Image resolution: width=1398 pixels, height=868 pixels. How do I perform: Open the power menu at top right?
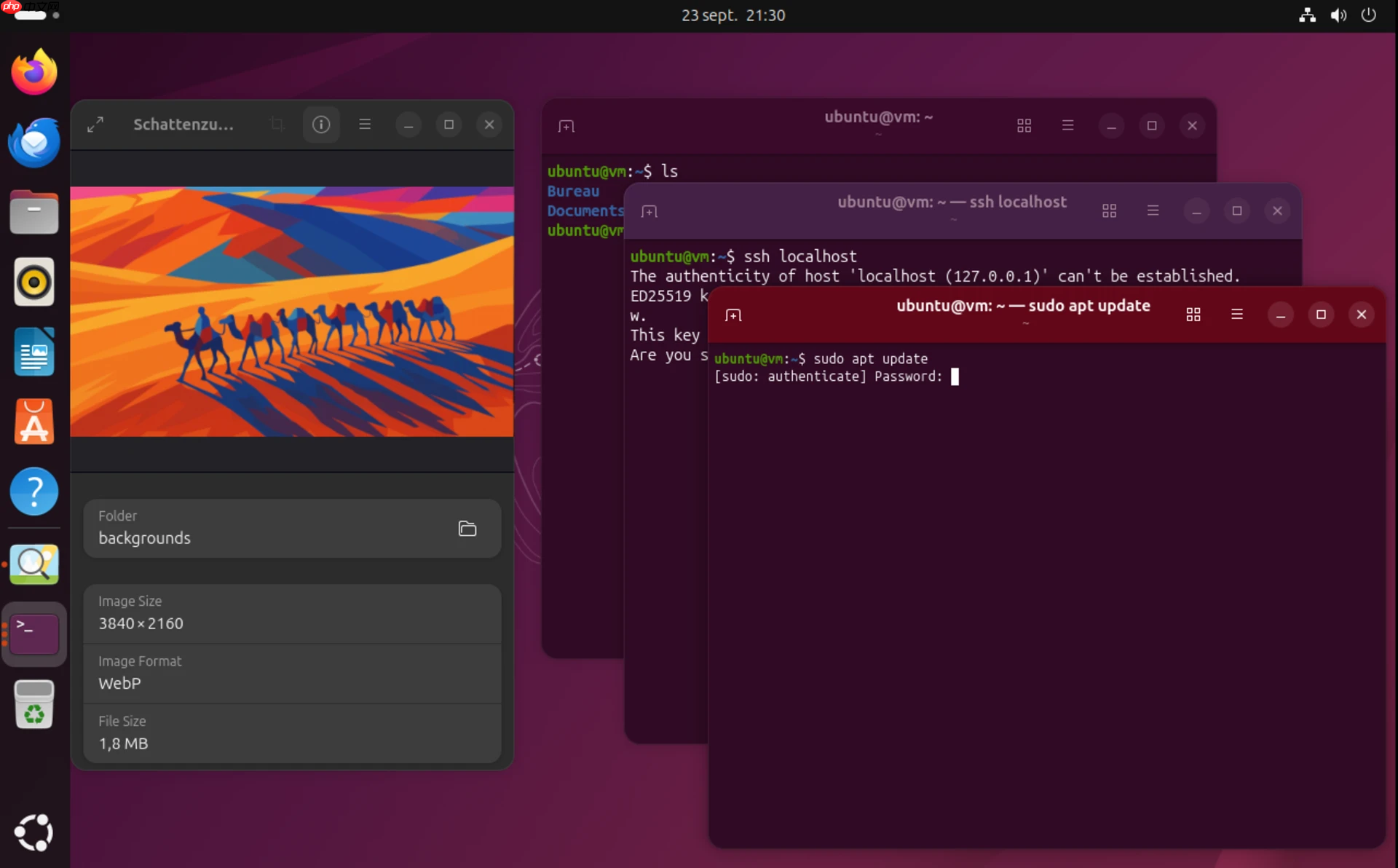point(1368,15)
